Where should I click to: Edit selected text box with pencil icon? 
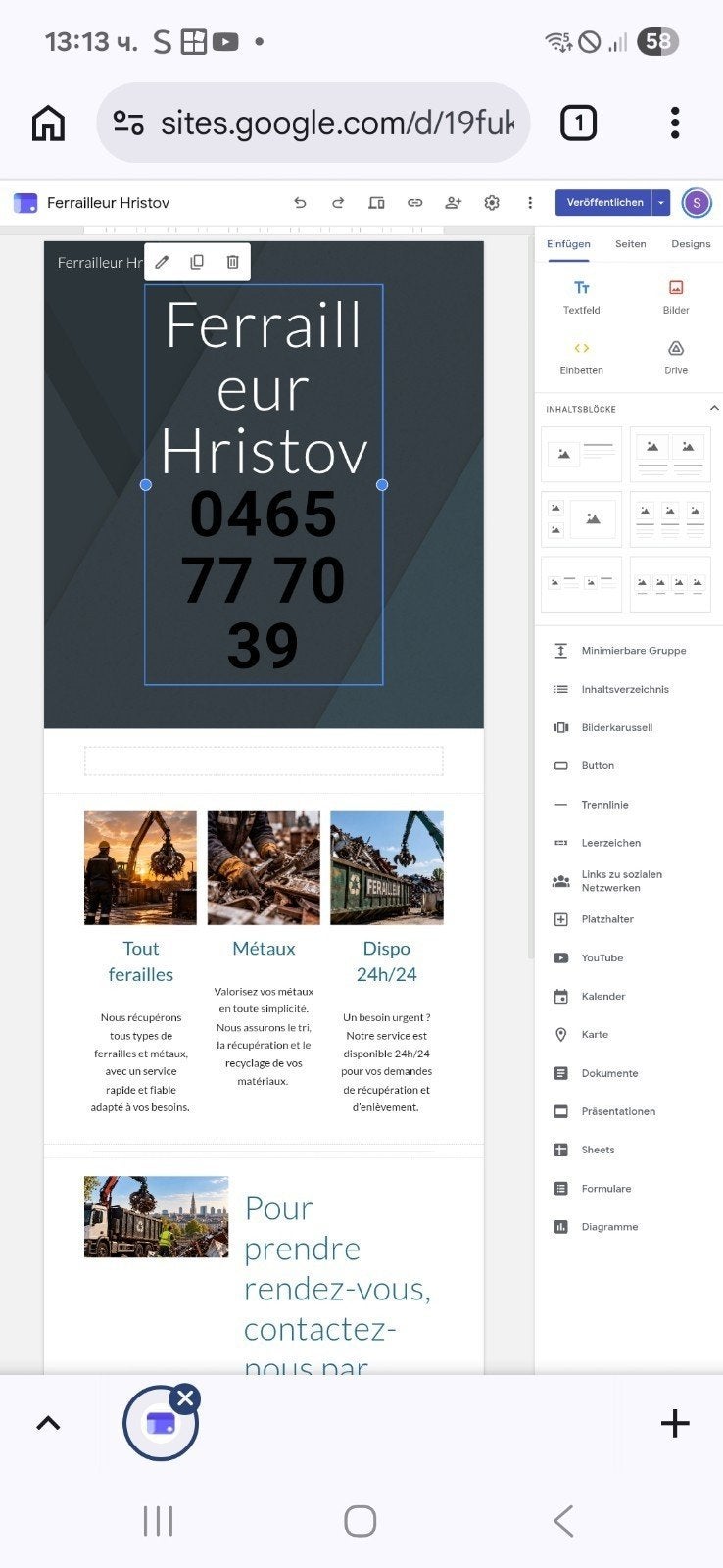coord(162,262)
